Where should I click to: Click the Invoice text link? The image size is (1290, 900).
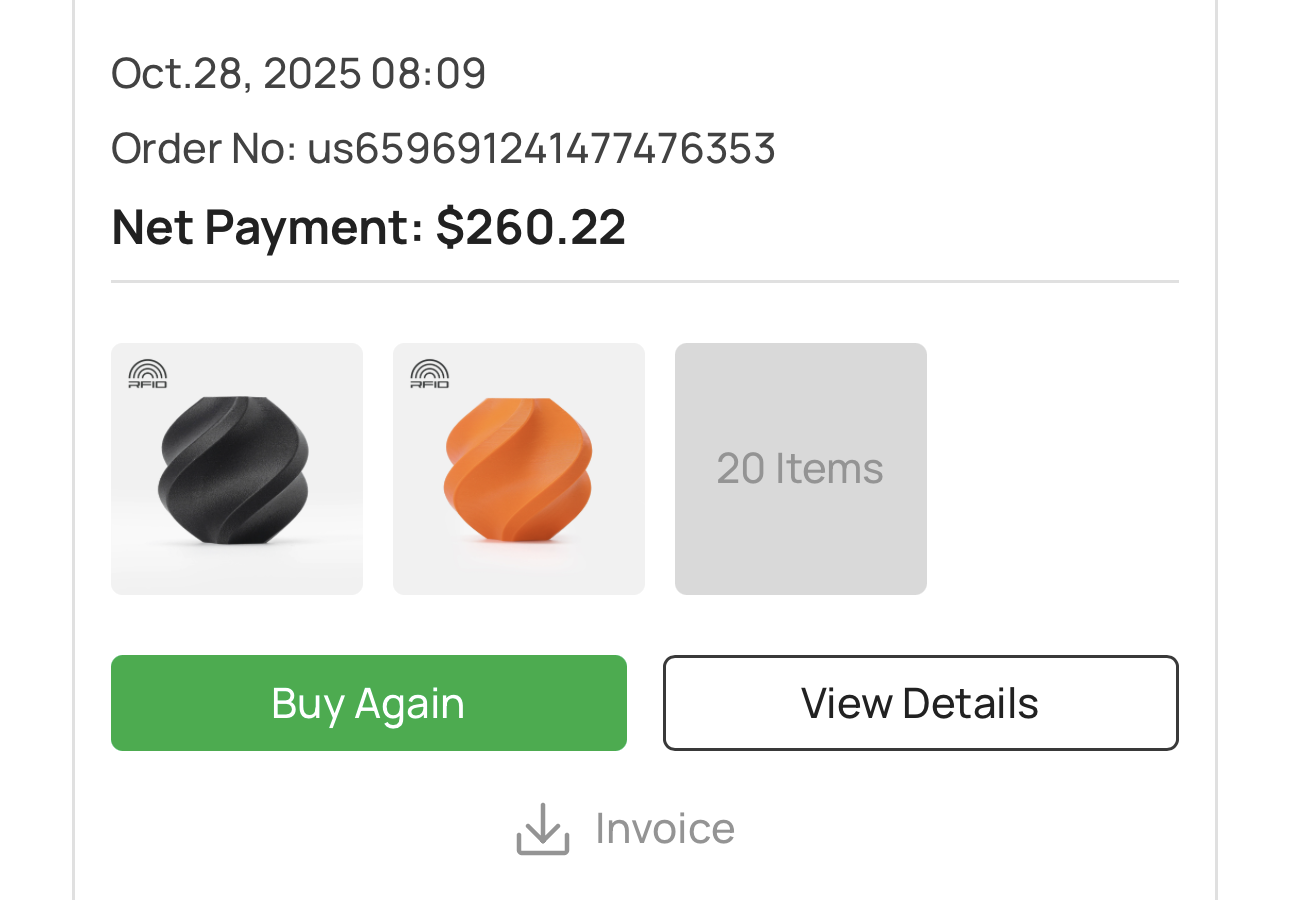[664, 829]
